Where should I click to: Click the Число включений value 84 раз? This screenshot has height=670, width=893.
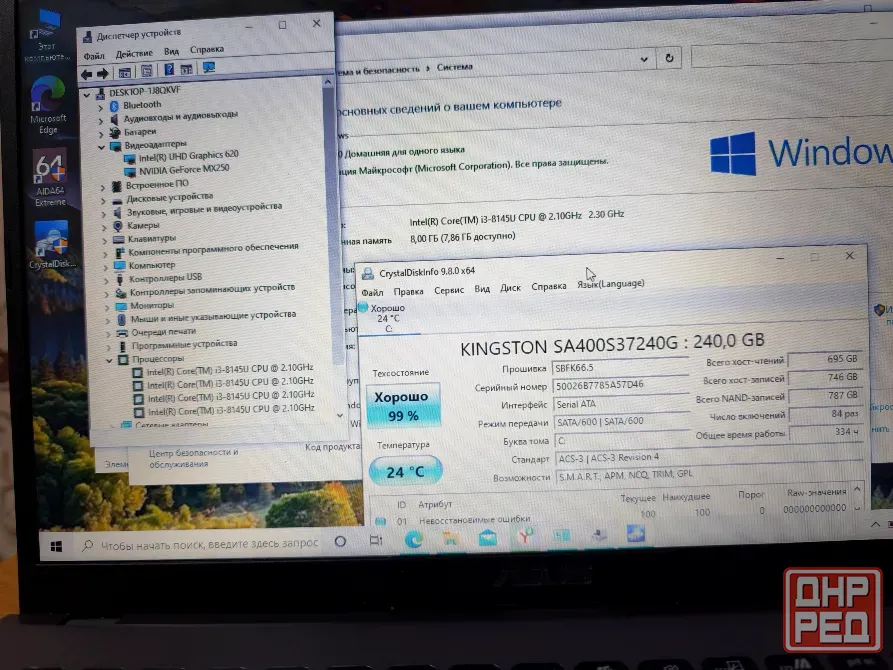click(826, 414)
